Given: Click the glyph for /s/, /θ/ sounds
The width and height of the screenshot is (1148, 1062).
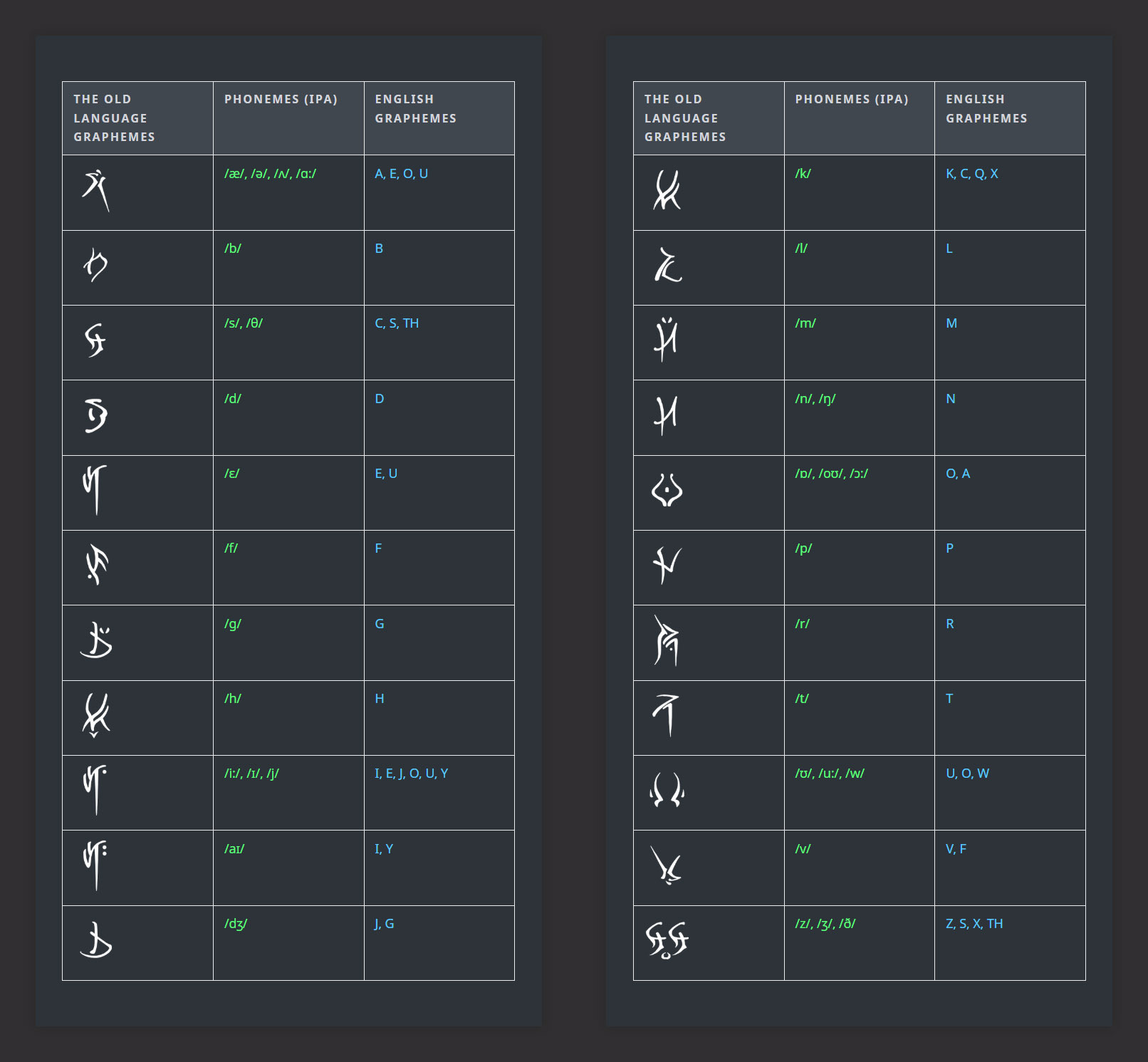Looking at the screenshot, I should pyautogui.click(x=95, y=340).
